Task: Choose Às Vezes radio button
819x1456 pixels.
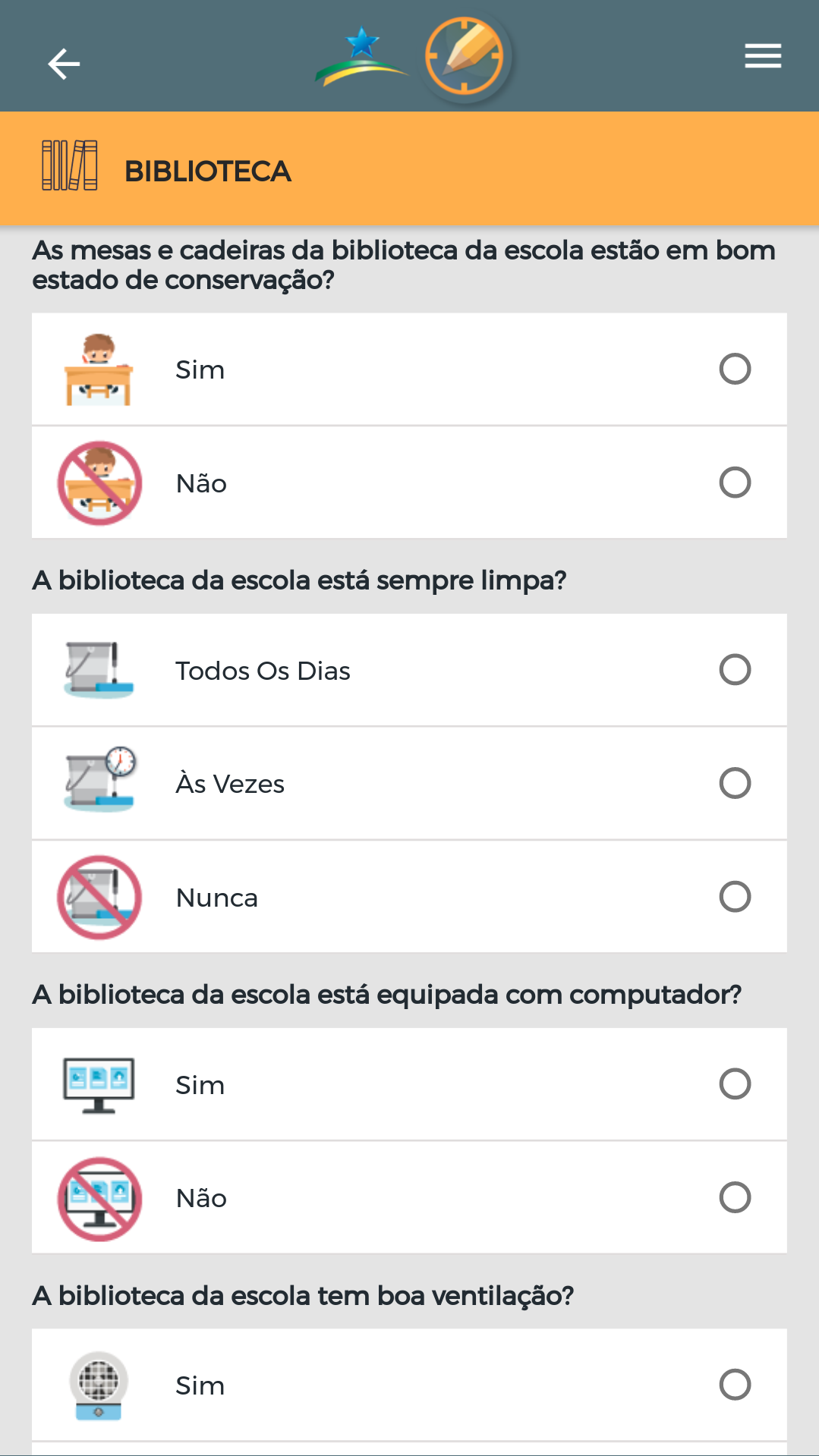Action: tap(735, 783)
